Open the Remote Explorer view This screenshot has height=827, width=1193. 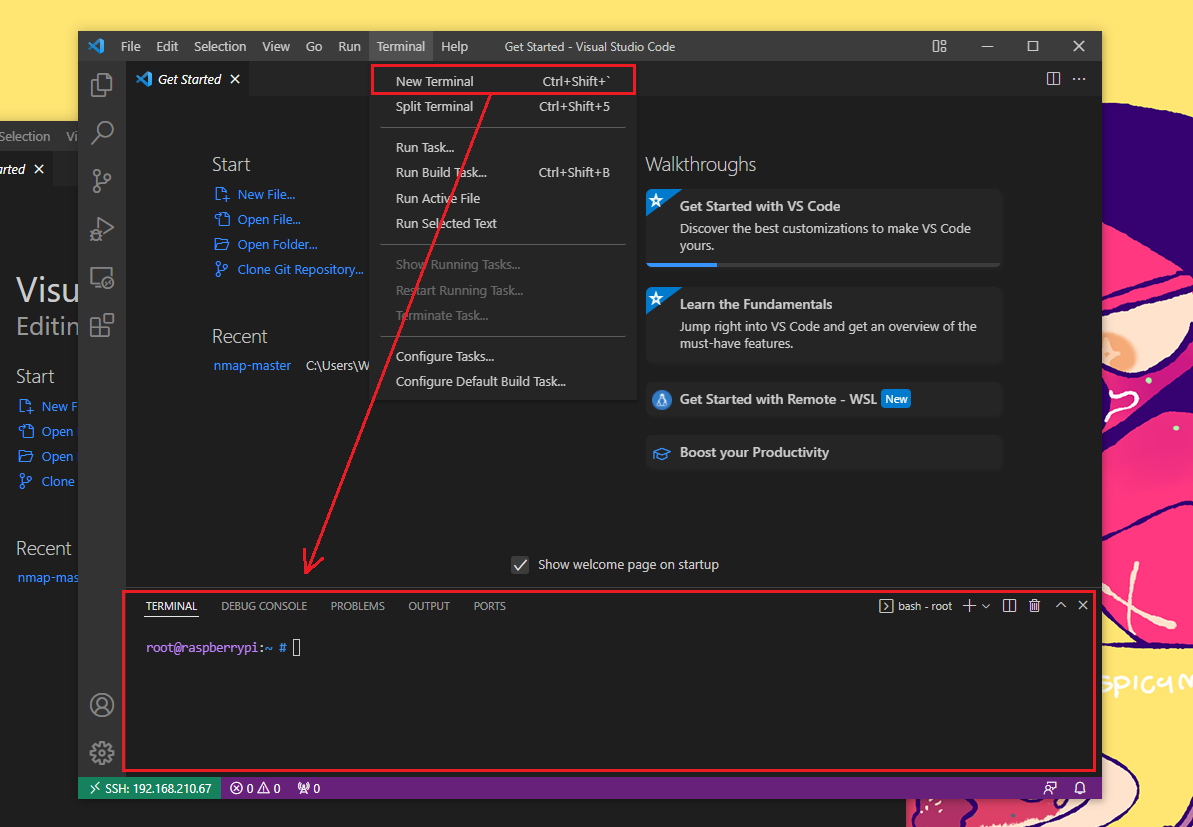[x=102, y=278]
